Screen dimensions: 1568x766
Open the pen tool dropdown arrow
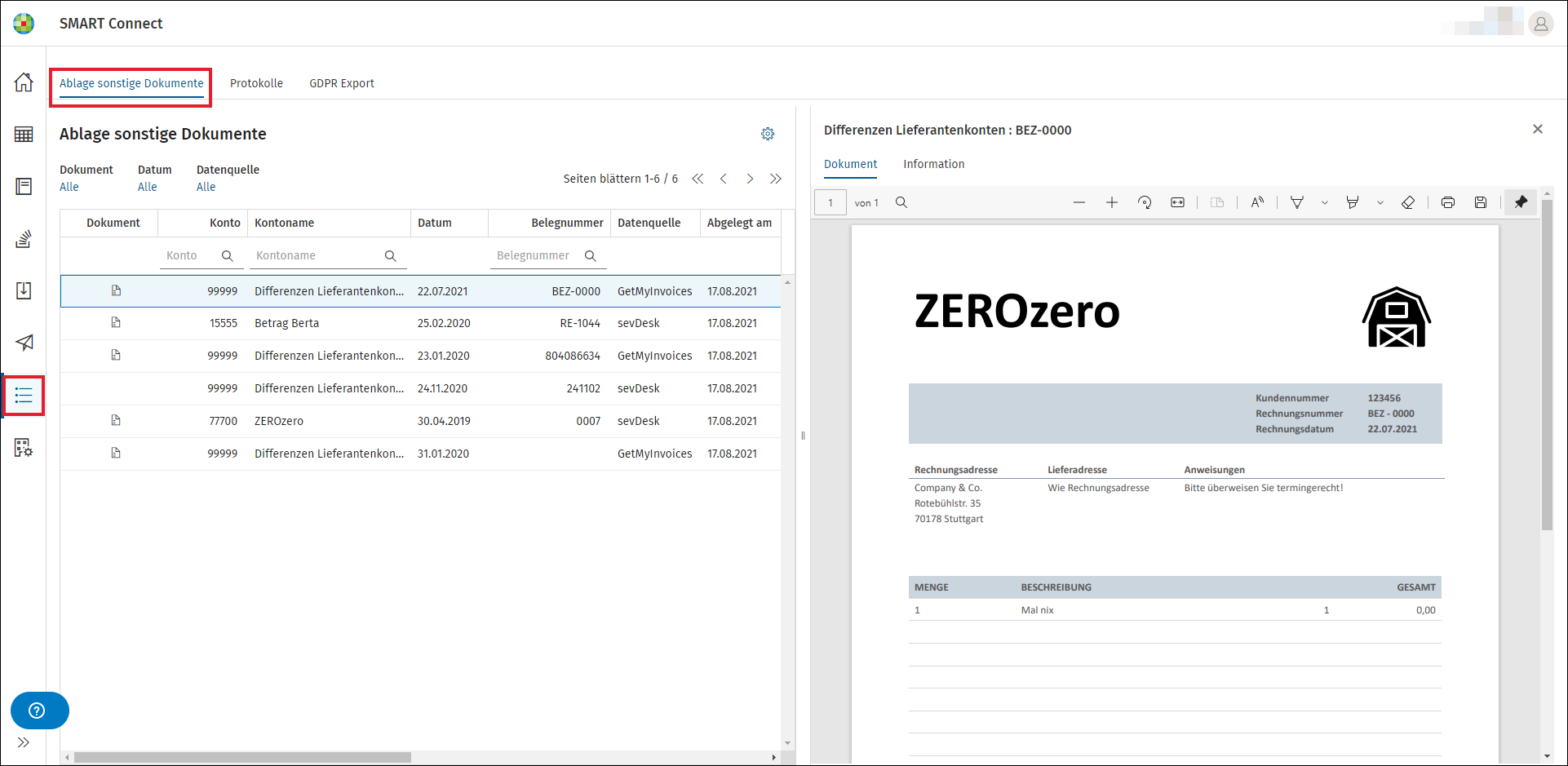point(1325,202)
